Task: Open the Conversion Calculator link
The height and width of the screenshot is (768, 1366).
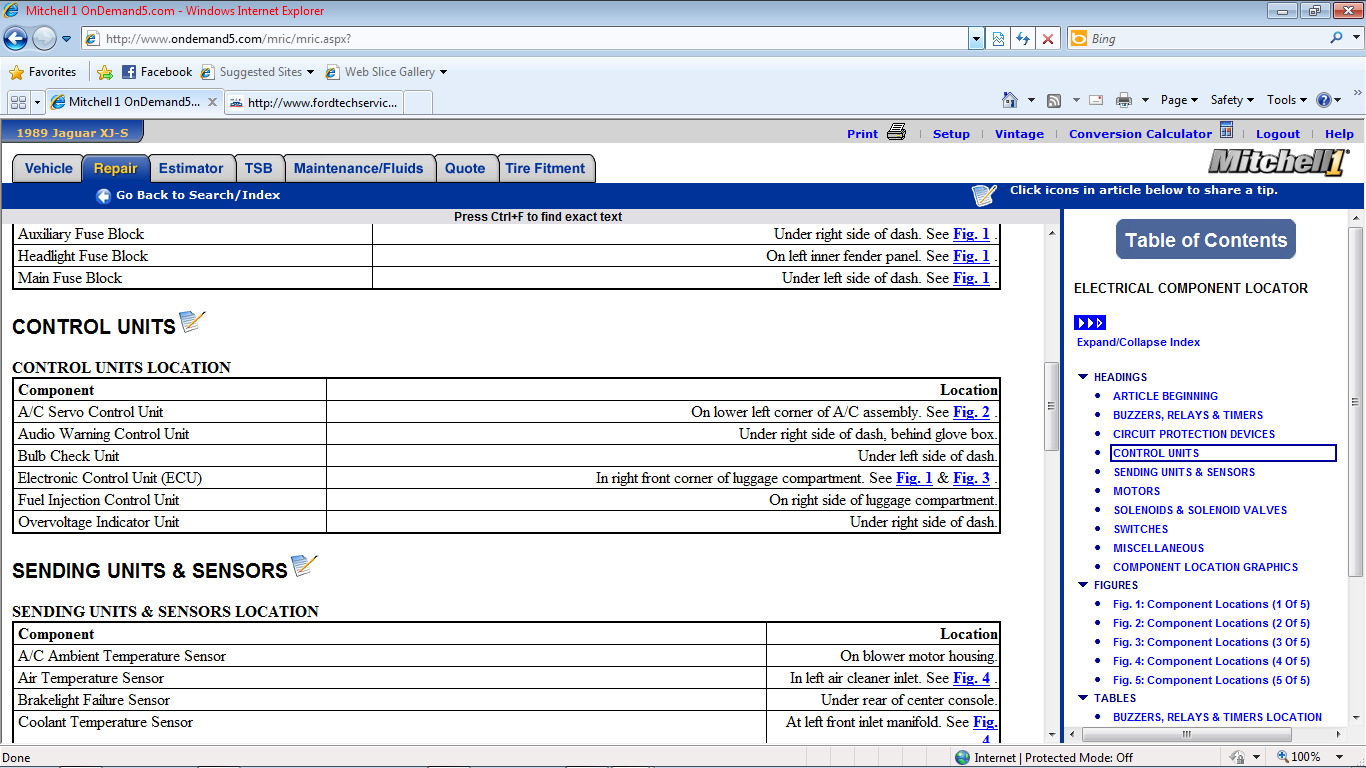Action: (x=1140, y=134)
